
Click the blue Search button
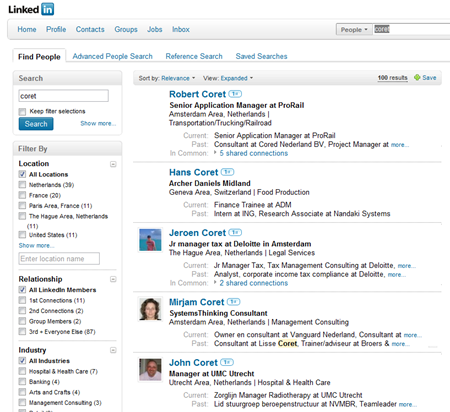coord(36,124)
